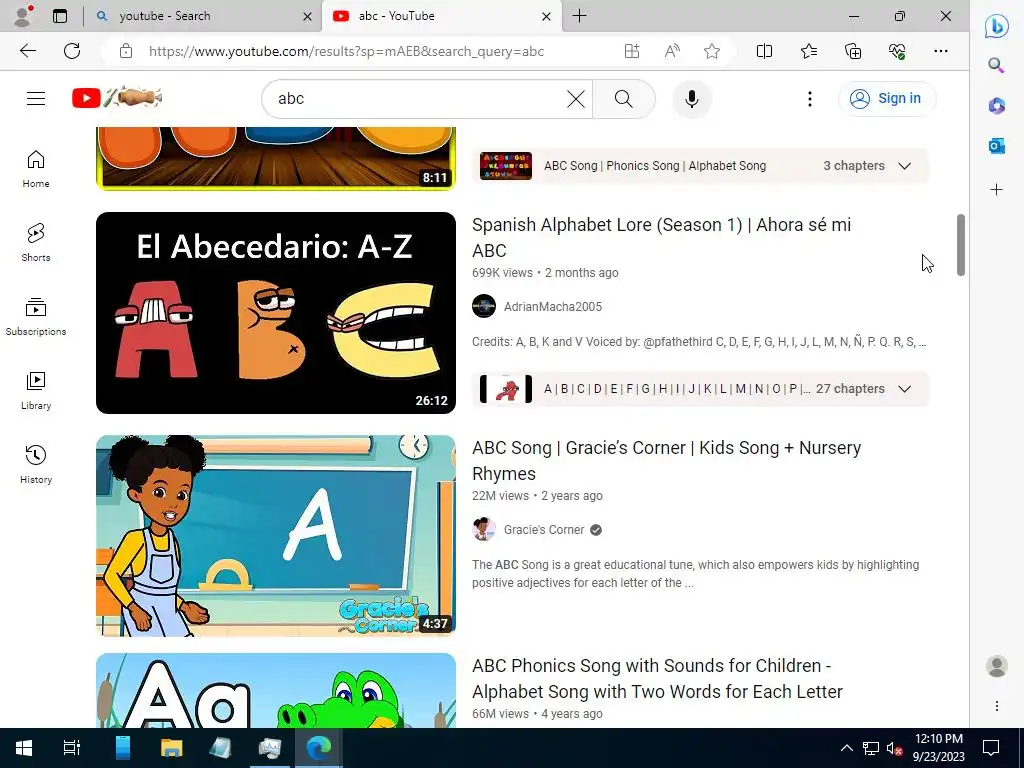Image resolution: width=1024 pixels, height=768 pixels.
Task: Click the AdrianMacha2005 channel avatar
Action: click(484, 306)
